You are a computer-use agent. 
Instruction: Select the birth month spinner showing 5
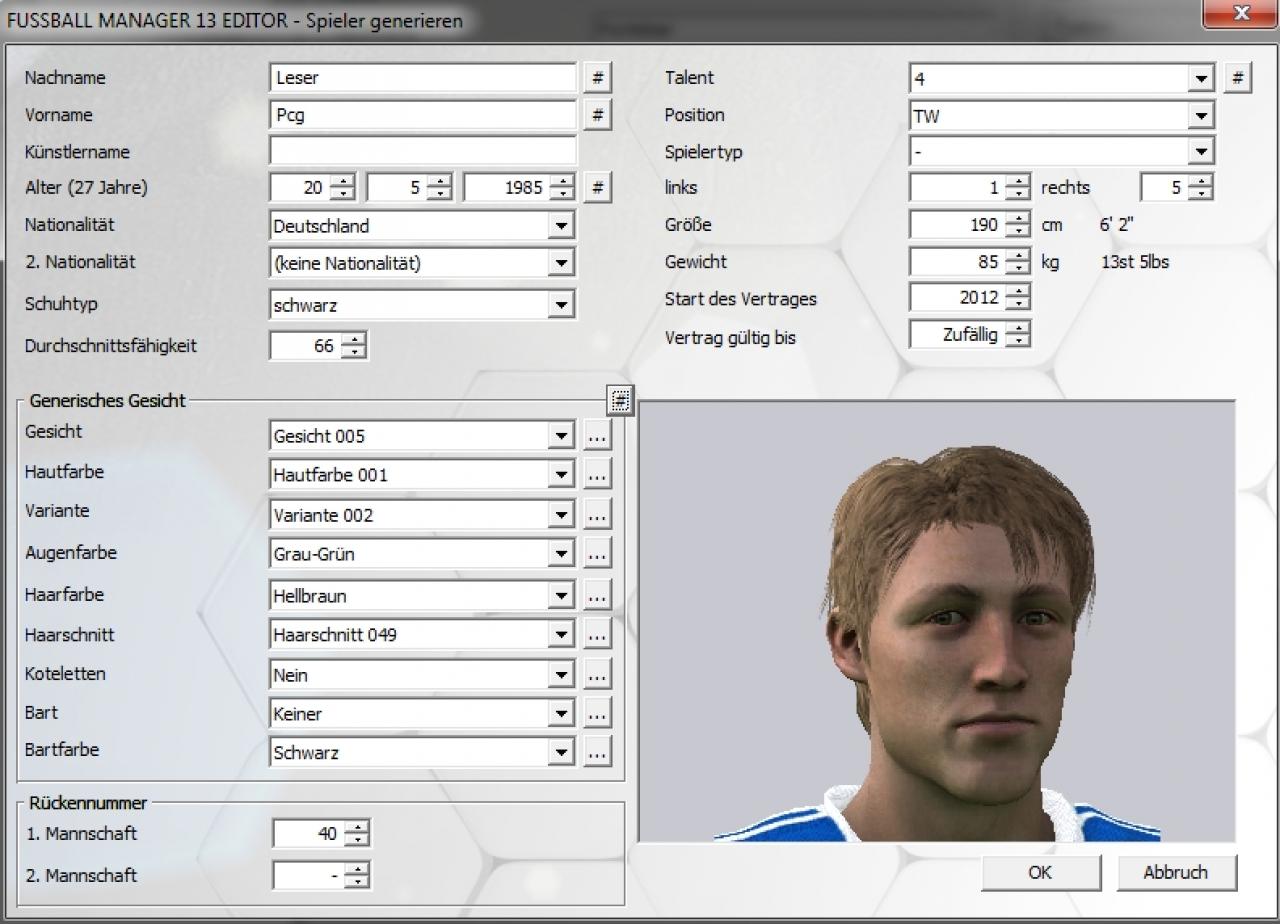tap(410, 187)
